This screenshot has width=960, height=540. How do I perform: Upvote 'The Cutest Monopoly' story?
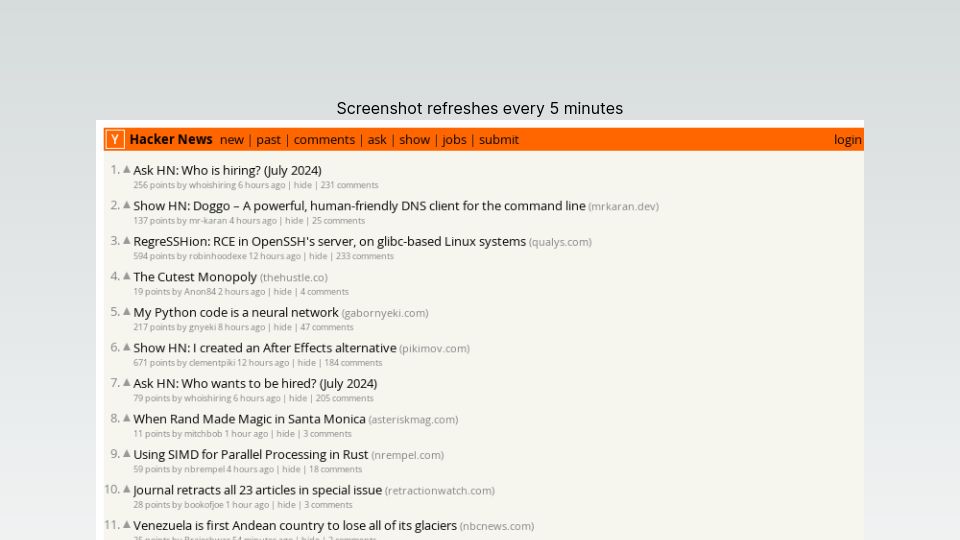(127, 276)
